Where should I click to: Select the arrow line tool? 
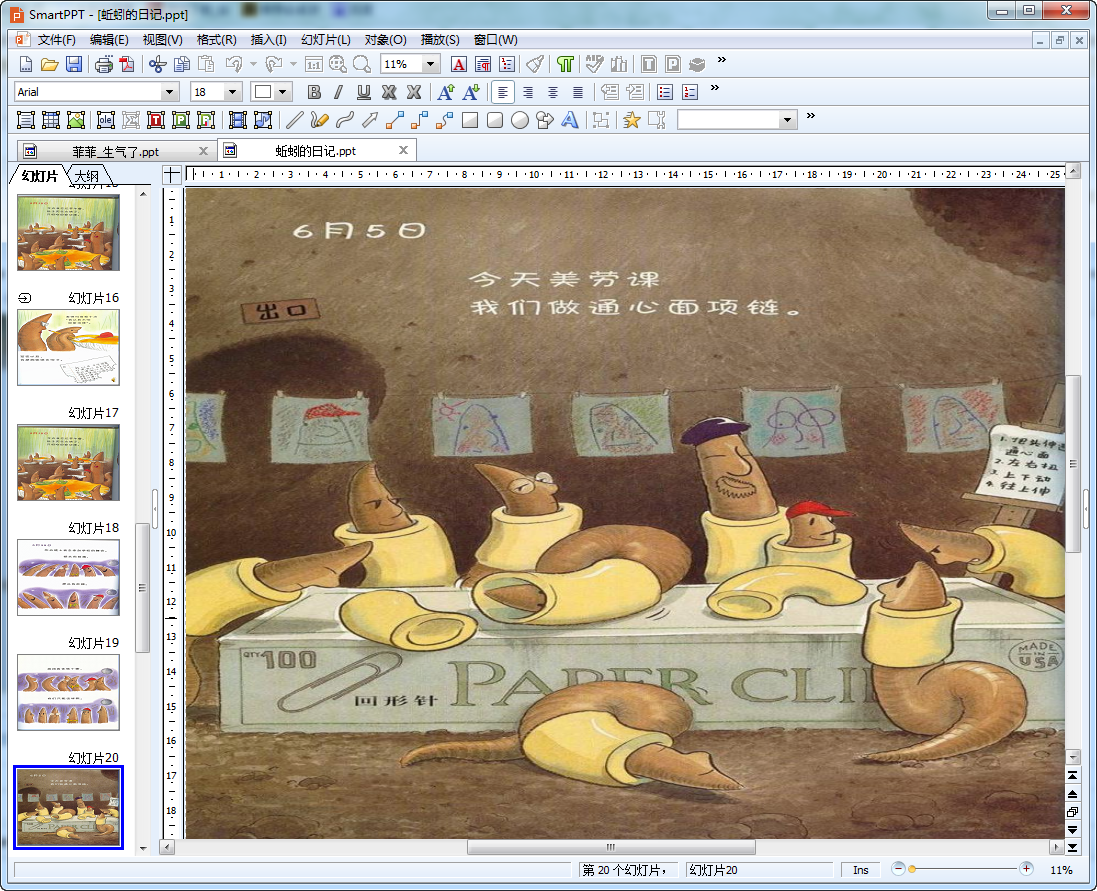370,120
